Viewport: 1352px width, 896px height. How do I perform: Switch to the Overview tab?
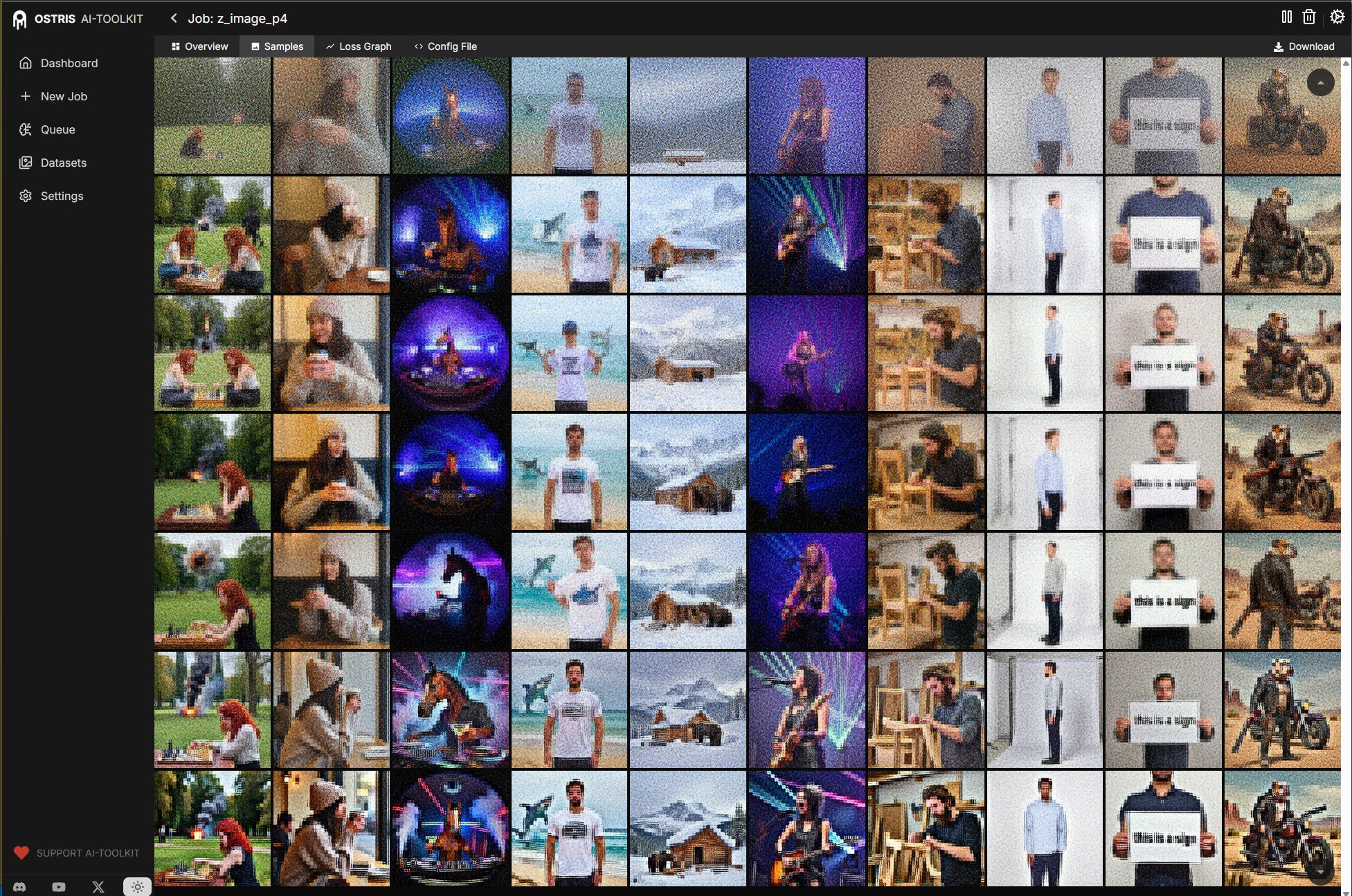(x=199, y=46)
